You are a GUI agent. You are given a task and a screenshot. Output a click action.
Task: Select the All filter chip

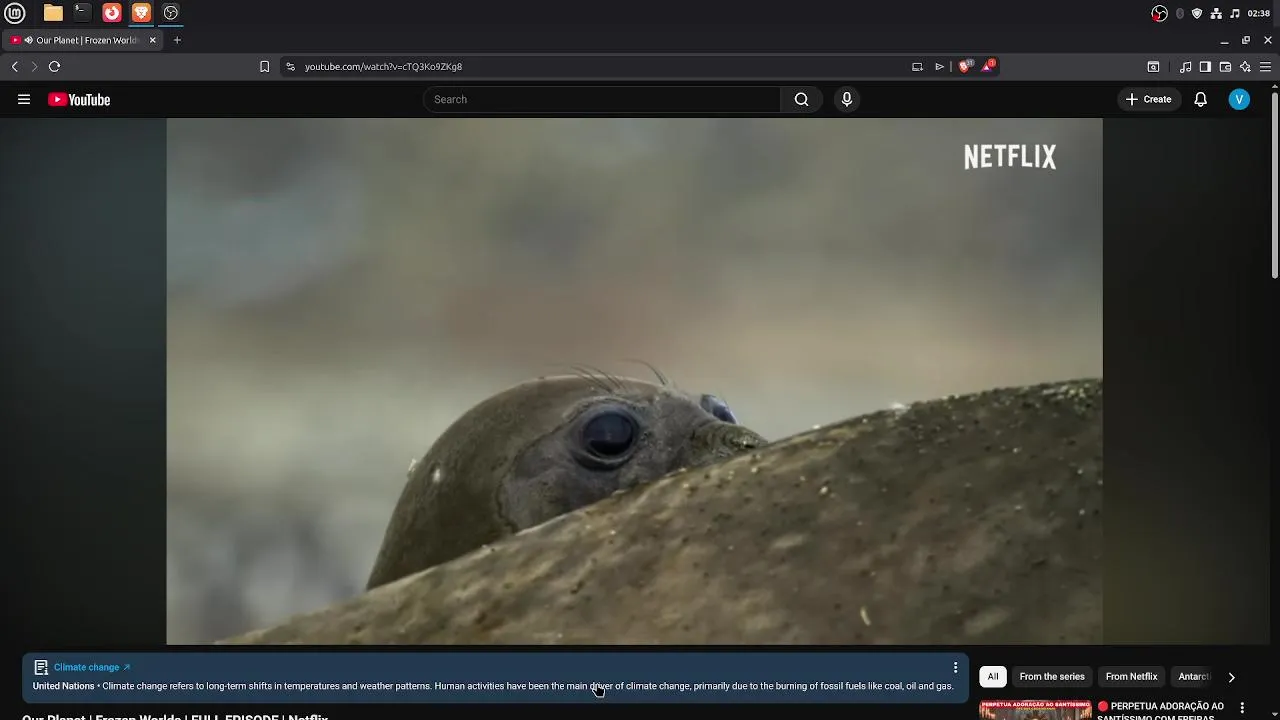tap(993, 677)
